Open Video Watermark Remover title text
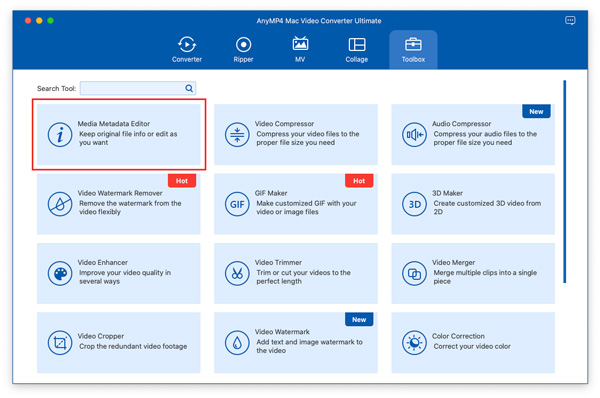The height and width of the screenshot is (398, 600). tap(120, 193)
